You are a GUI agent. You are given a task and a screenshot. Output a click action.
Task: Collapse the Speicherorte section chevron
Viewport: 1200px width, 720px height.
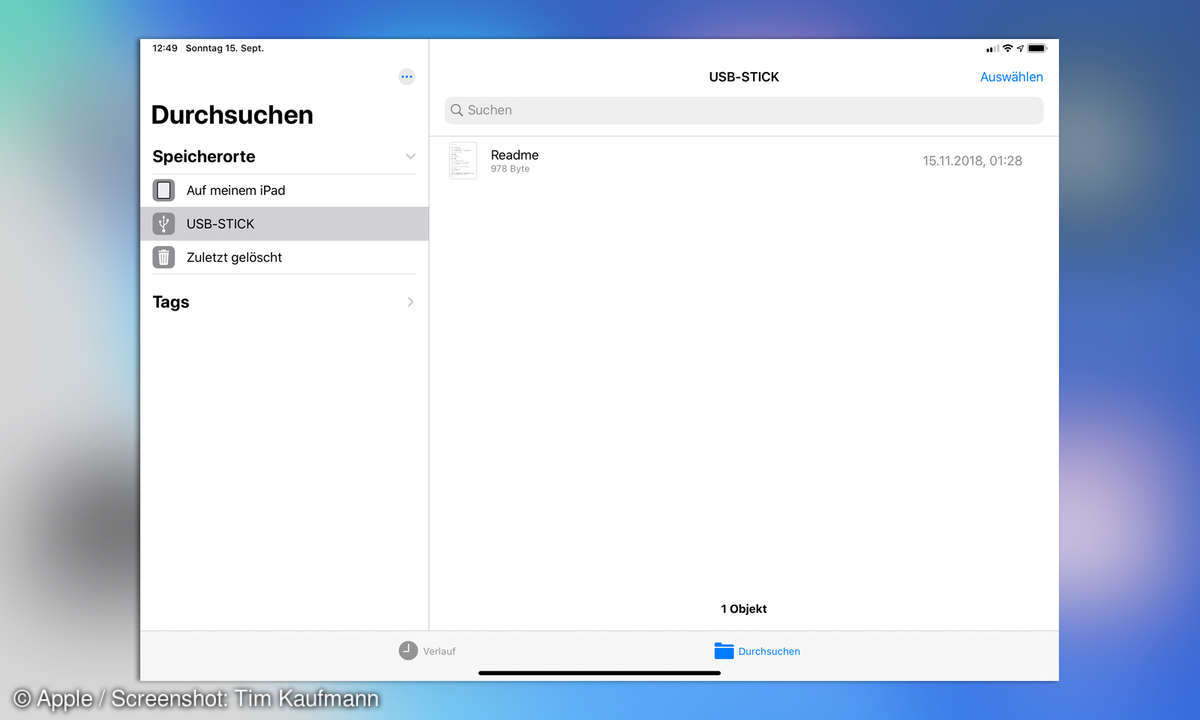coord(410,157)
